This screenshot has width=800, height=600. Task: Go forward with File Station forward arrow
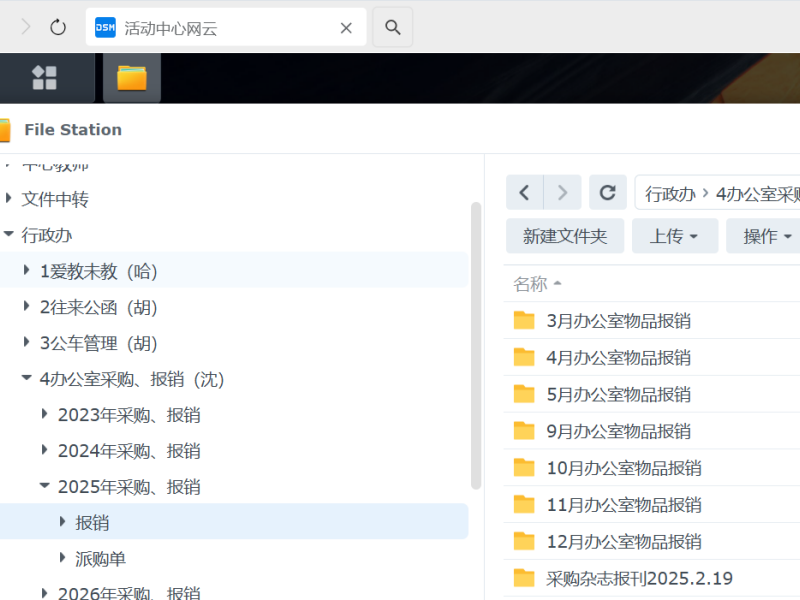click(562, 192)
